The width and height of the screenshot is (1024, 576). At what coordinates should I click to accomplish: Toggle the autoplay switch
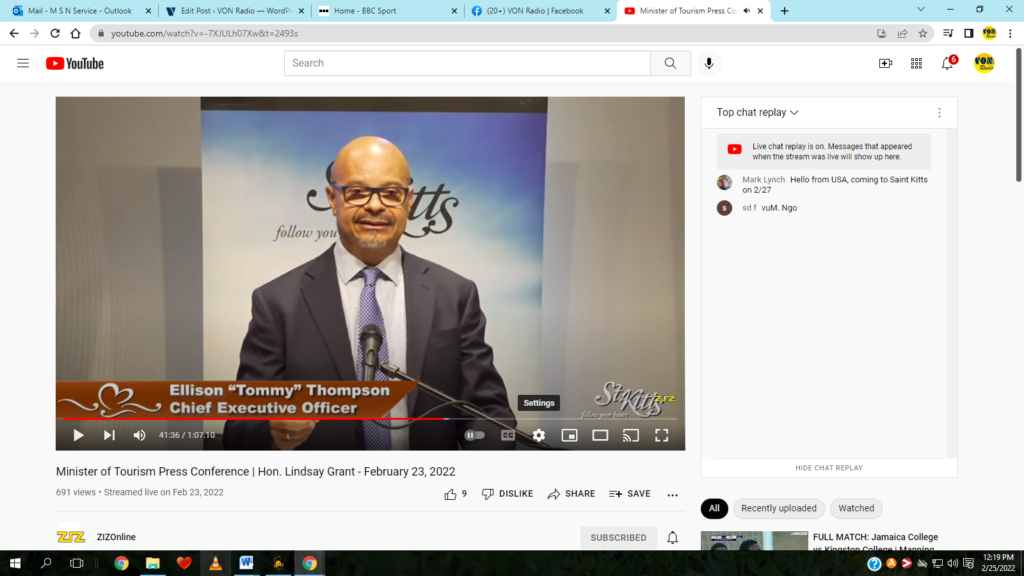[x=474, y=435]
